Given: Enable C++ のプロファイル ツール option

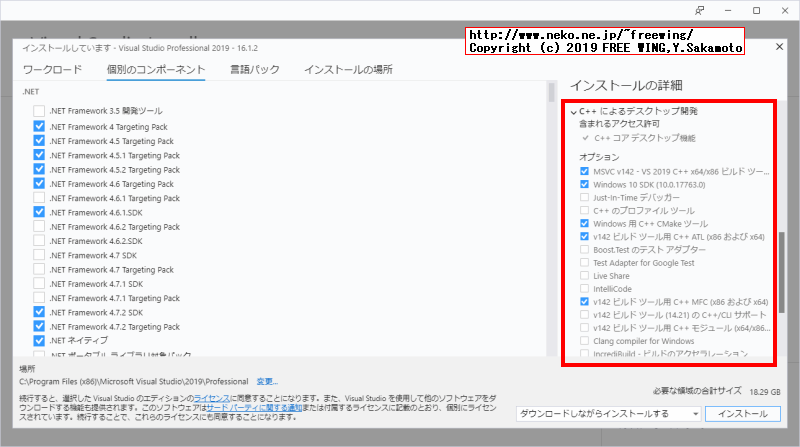Looking at the screenshot, I should (x=584, y=210).
